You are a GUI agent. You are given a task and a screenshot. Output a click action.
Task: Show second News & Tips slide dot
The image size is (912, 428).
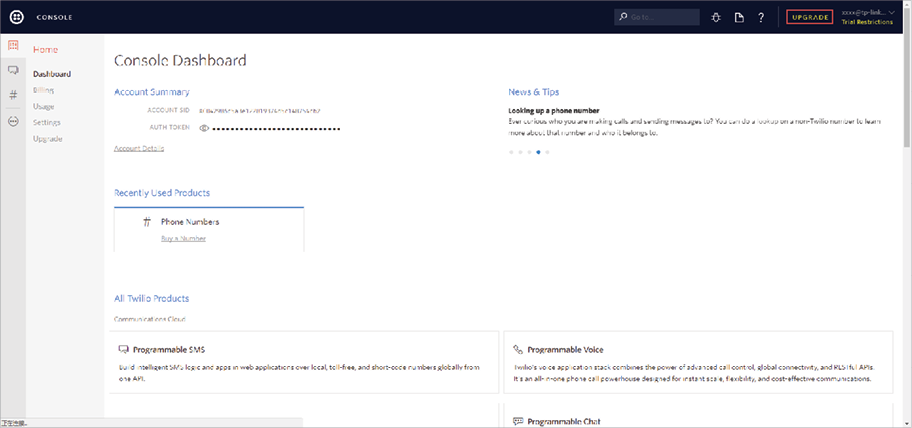pyautogui.click(x=520, y=152)
